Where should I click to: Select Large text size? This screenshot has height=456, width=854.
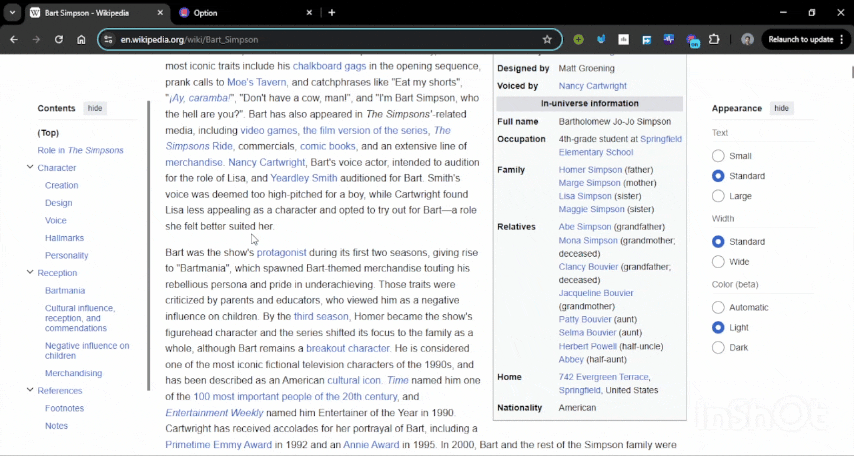(718, 196)
